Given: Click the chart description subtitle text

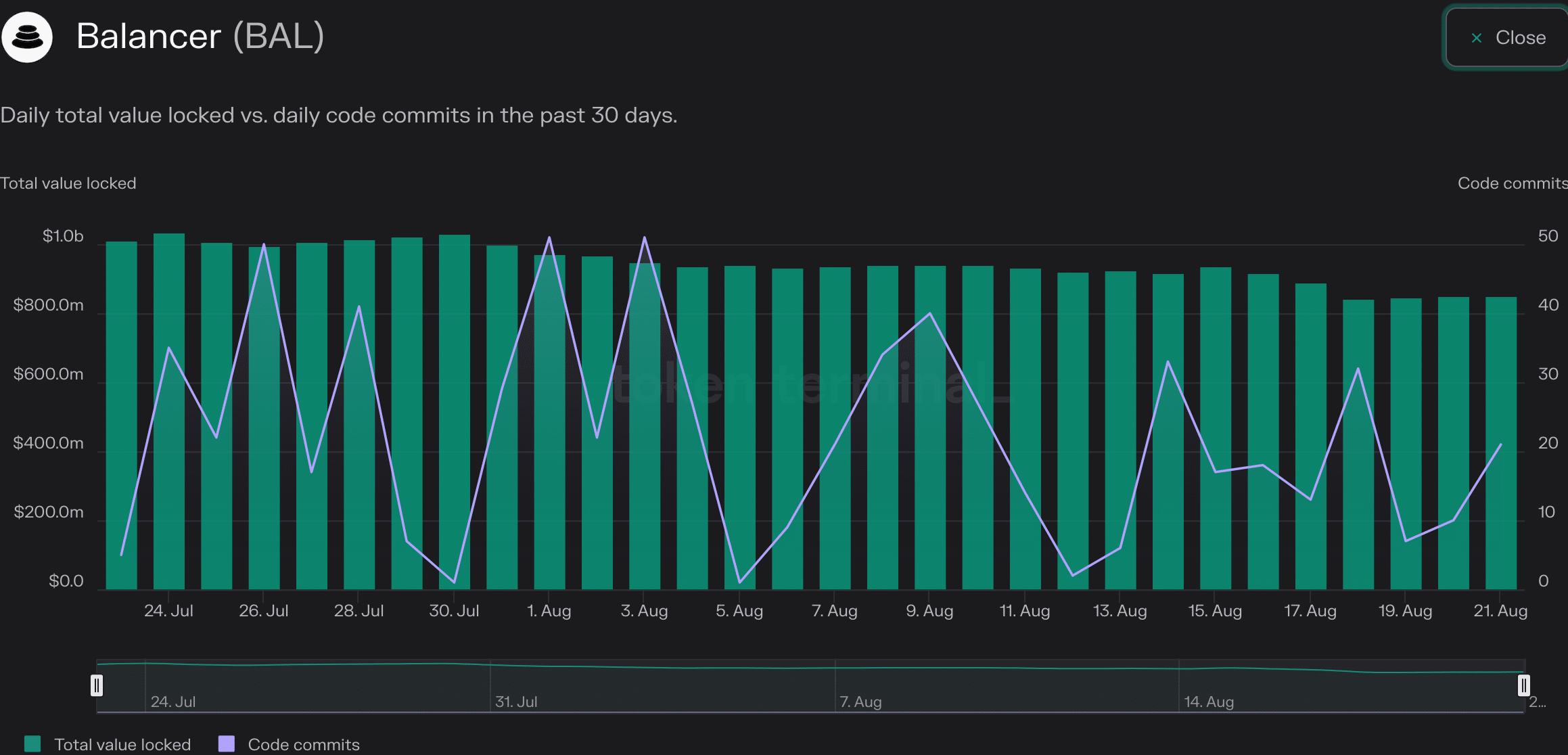Looking at the screenshot, I should [339, 115].
